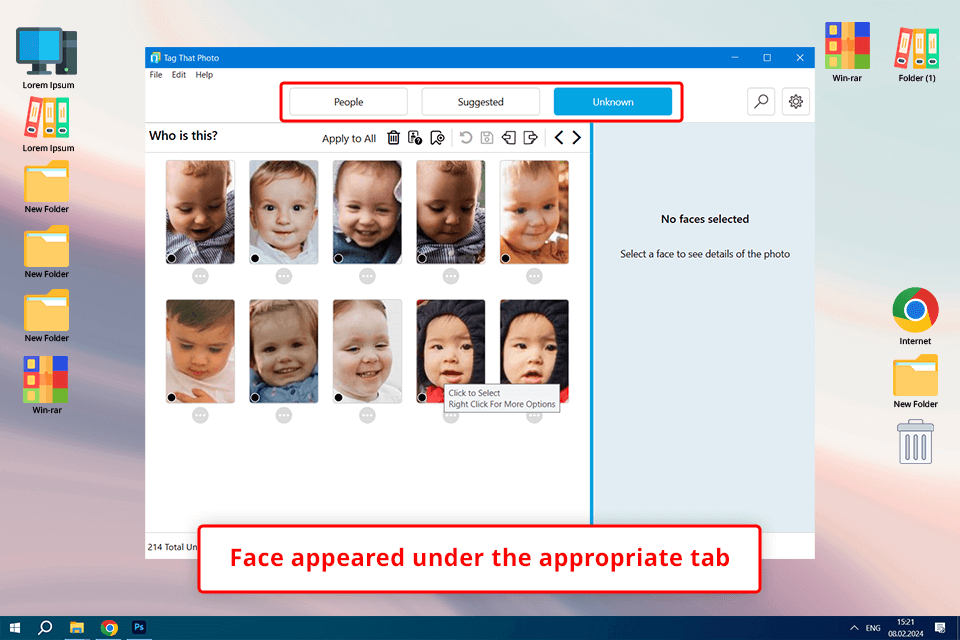Open ellipsis options under fourth top-row face

tap(451, 276)
